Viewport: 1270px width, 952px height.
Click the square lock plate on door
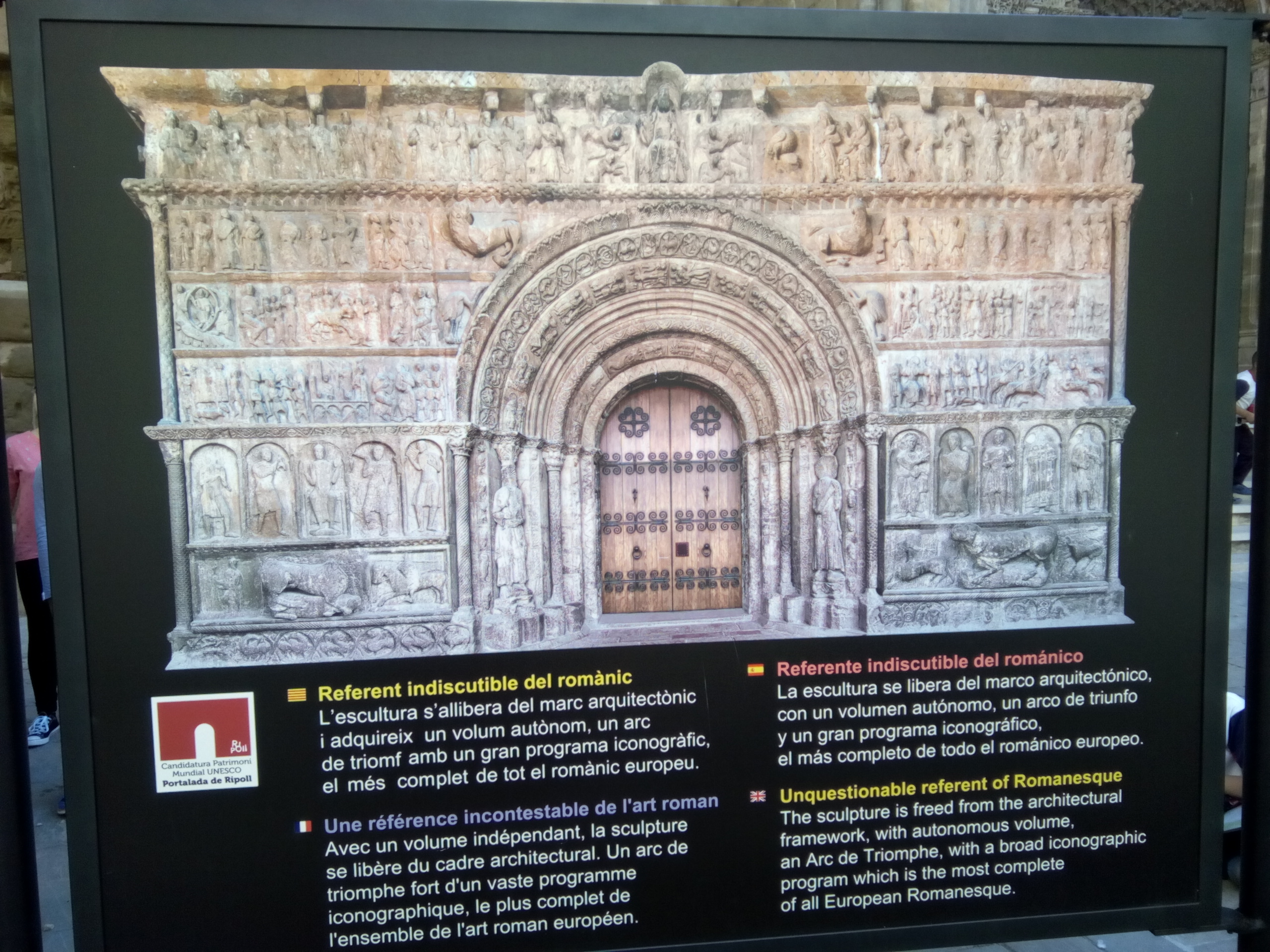(x=681, y=549)
